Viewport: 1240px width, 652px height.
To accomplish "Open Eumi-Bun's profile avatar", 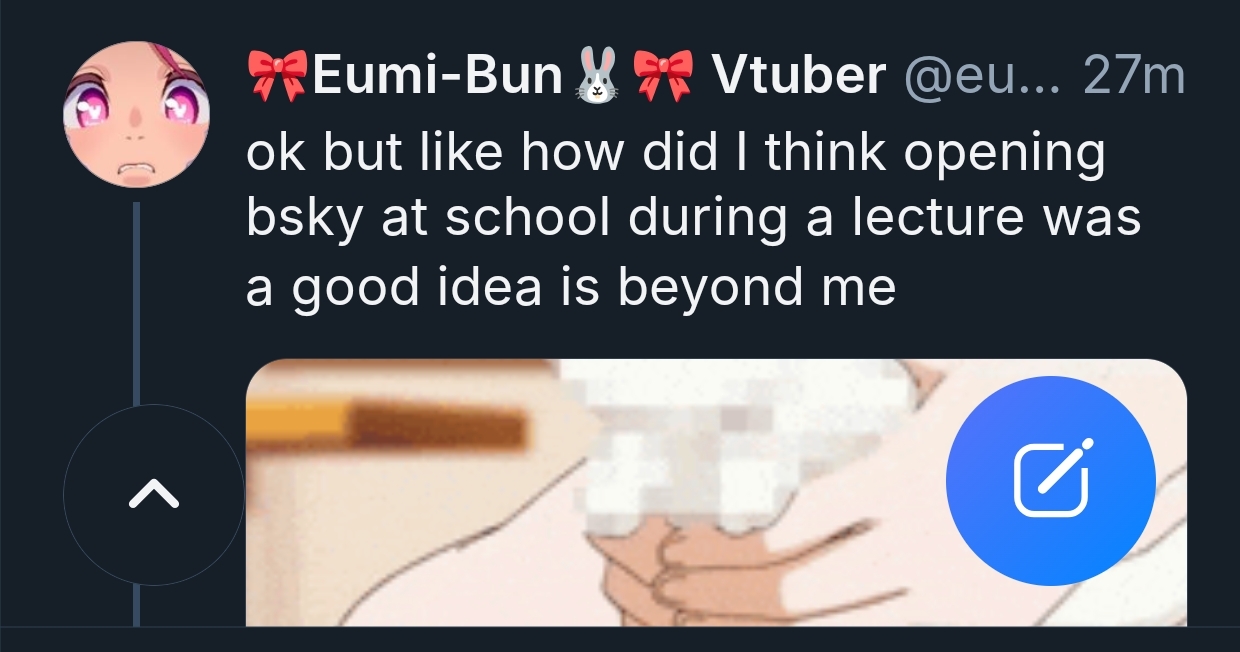I will (136, 114).
